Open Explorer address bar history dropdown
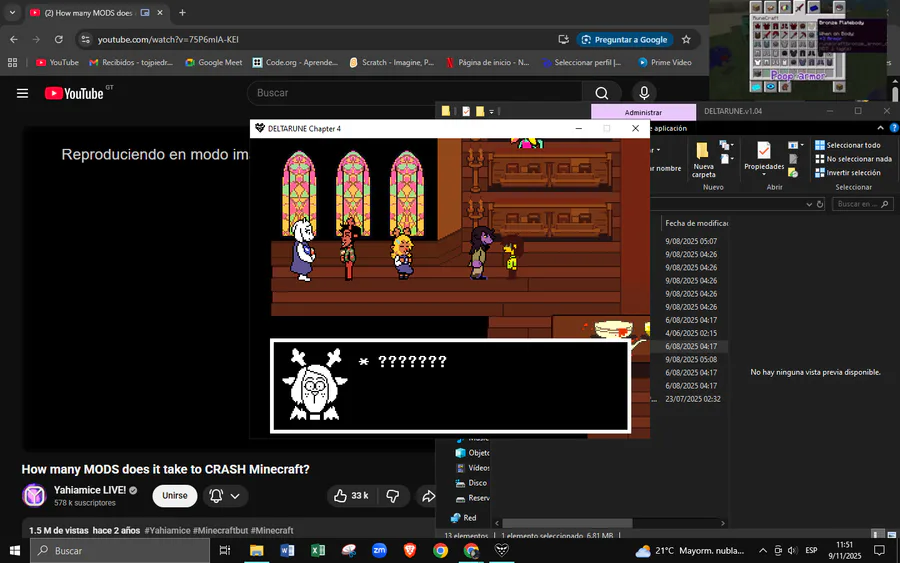Viewport: 900px width, 563px height. (x=809, y=204)
